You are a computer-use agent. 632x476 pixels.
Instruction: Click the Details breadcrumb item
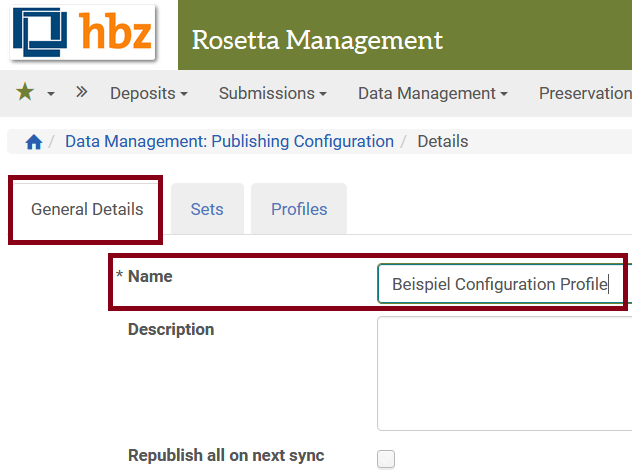(442, 141)
